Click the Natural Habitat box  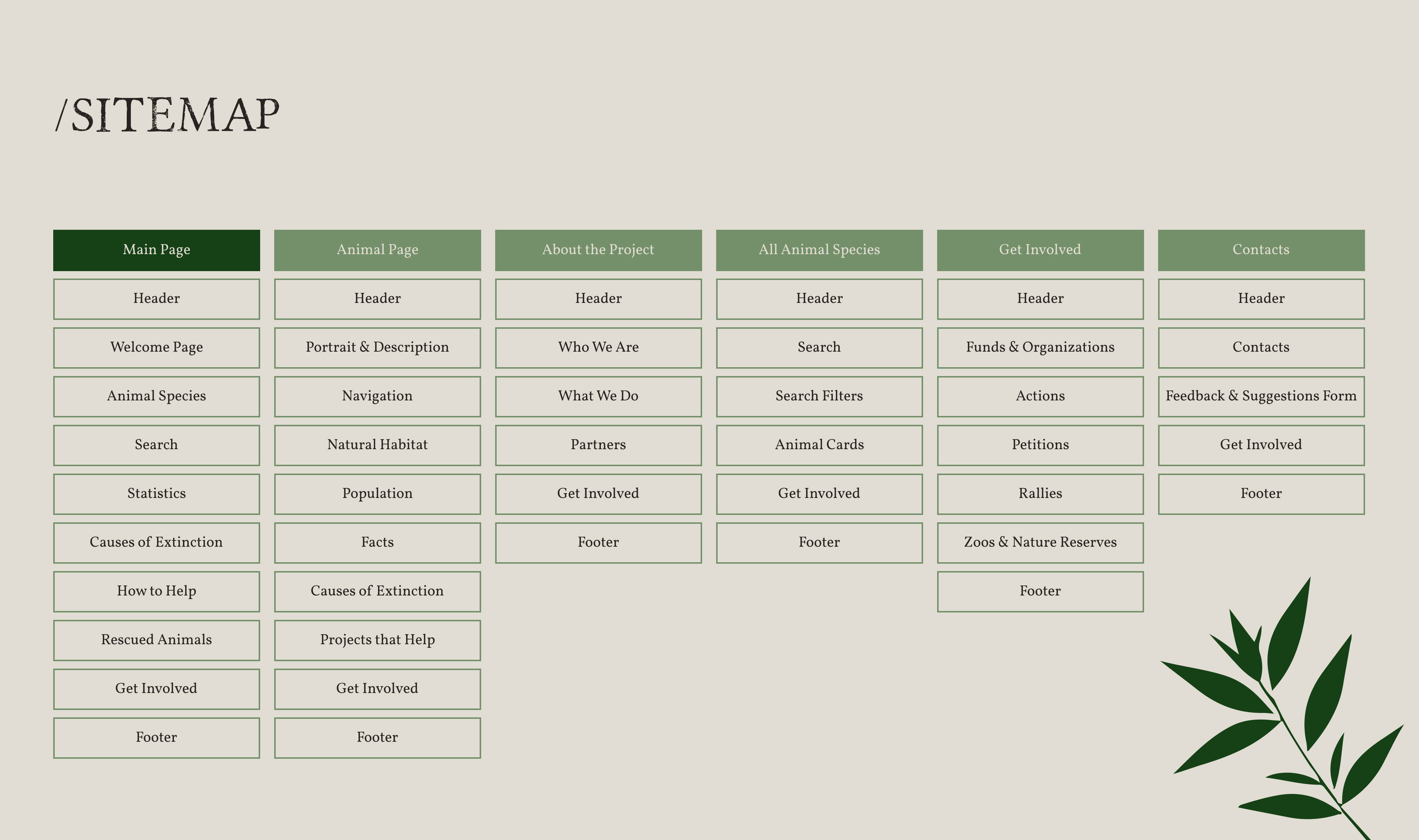click(x=377, y=445)
